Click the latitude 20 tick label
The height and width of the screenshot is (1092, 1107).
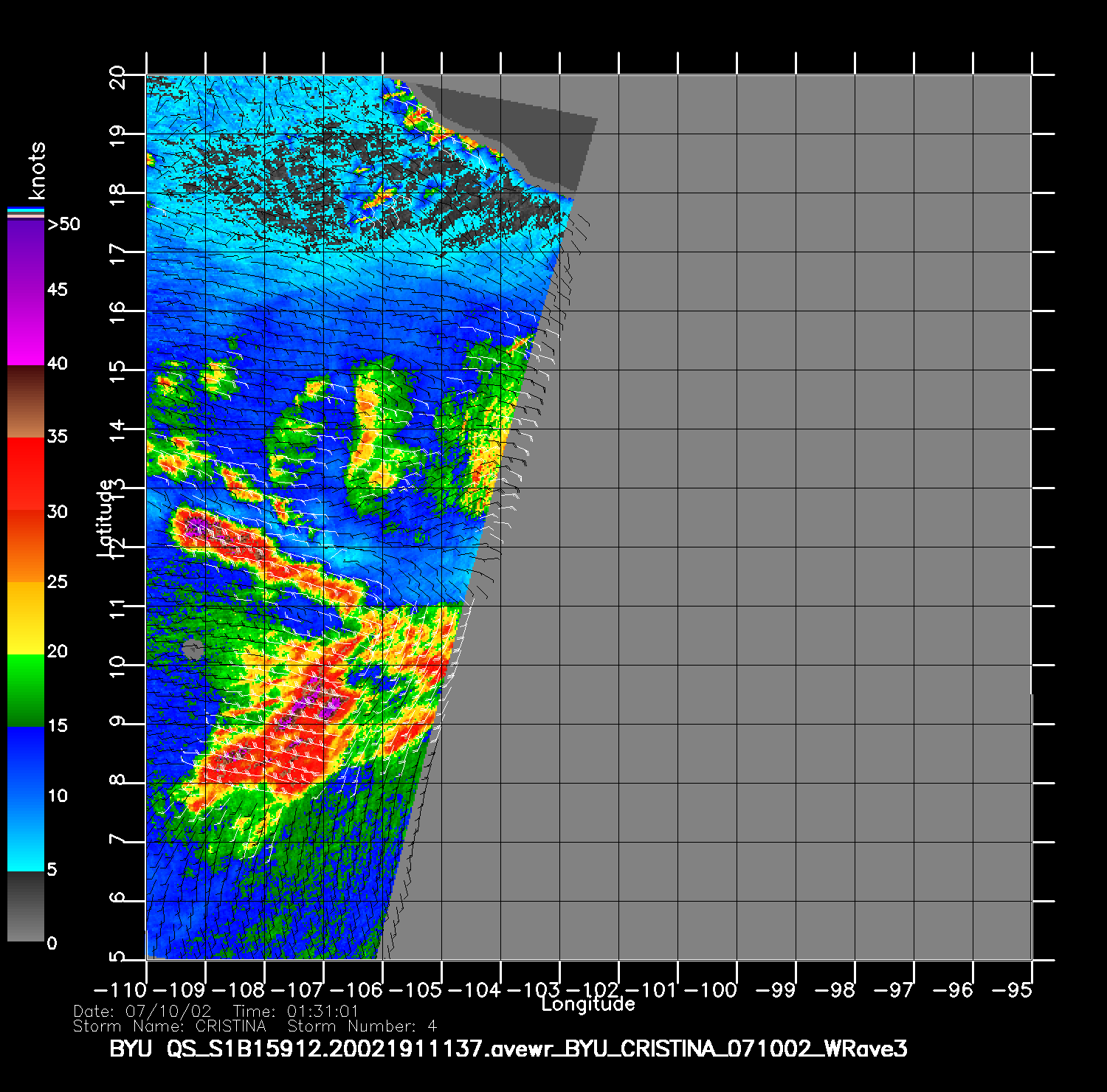coord(117,76)
